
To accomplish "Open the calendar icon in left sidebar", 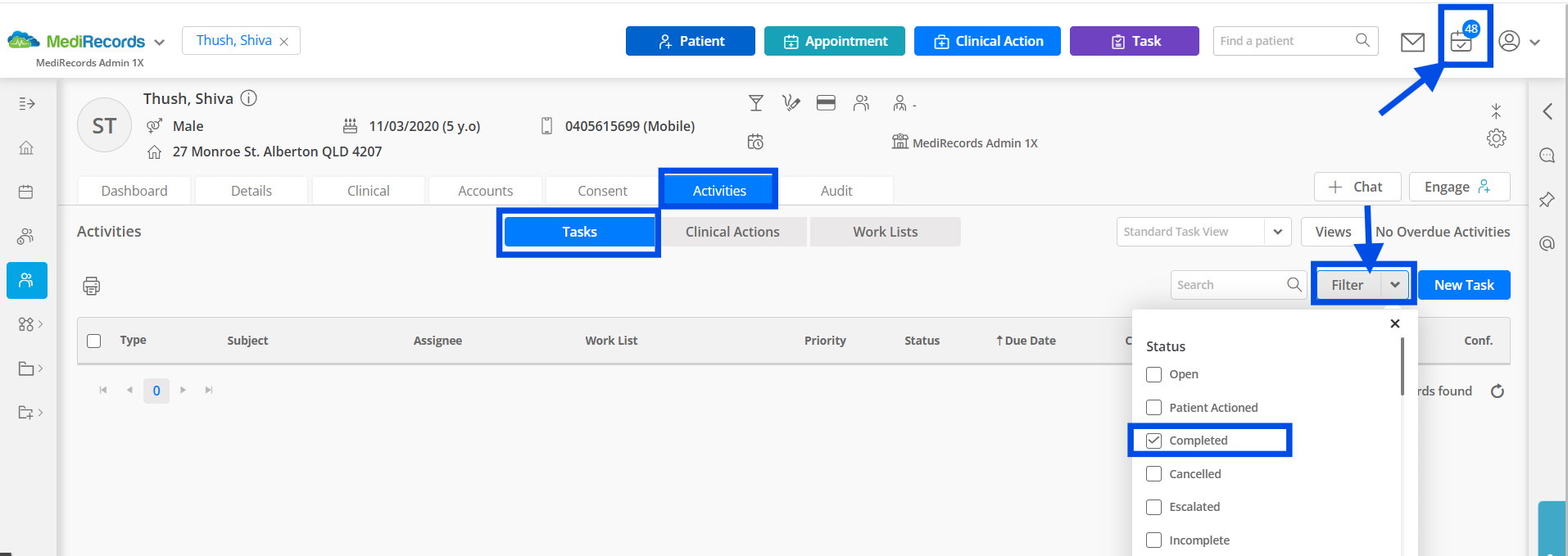I will (x=26, y=192).
